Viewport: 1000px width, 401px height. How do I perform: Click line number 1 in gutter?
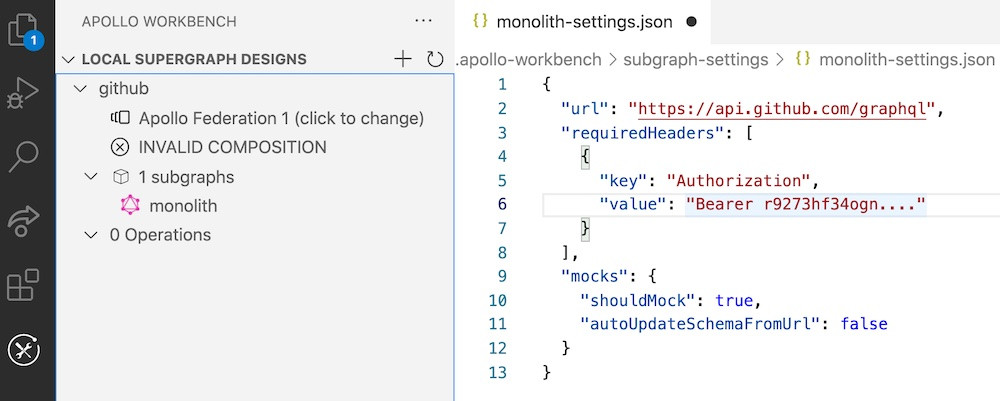pyautogui.click(x=502, y=85)
